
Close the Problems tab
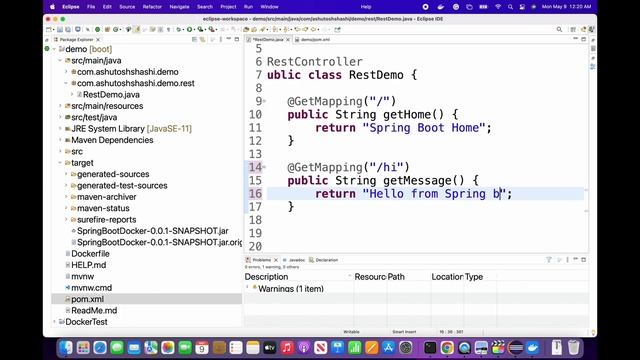click(x=276, y=260)
